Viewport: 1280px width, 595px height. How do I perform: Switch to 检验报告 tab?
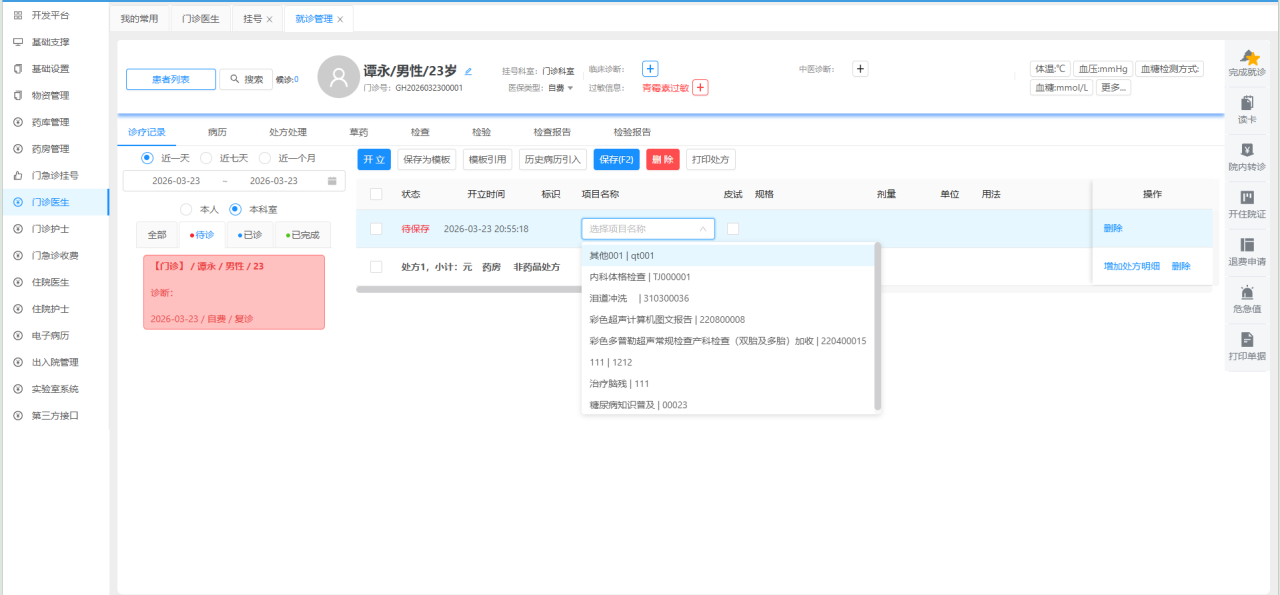(x=632, y=132)
